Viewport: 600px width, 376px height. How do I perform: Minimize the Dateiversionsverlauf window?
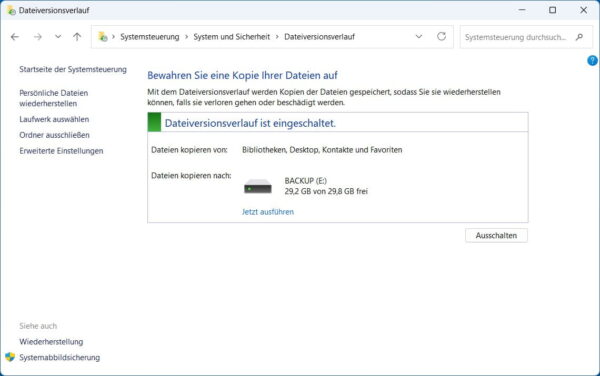click(522, 10)
